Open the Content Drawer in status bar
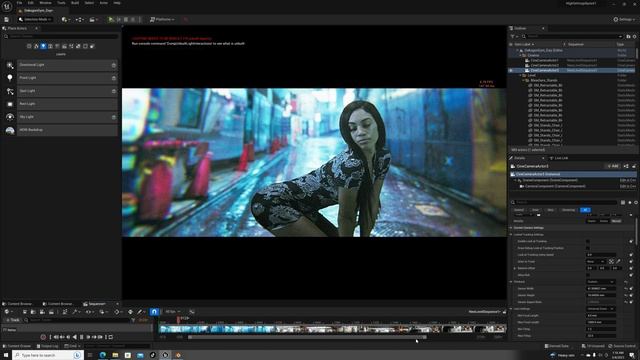640x360 pixels. (17, 346)
